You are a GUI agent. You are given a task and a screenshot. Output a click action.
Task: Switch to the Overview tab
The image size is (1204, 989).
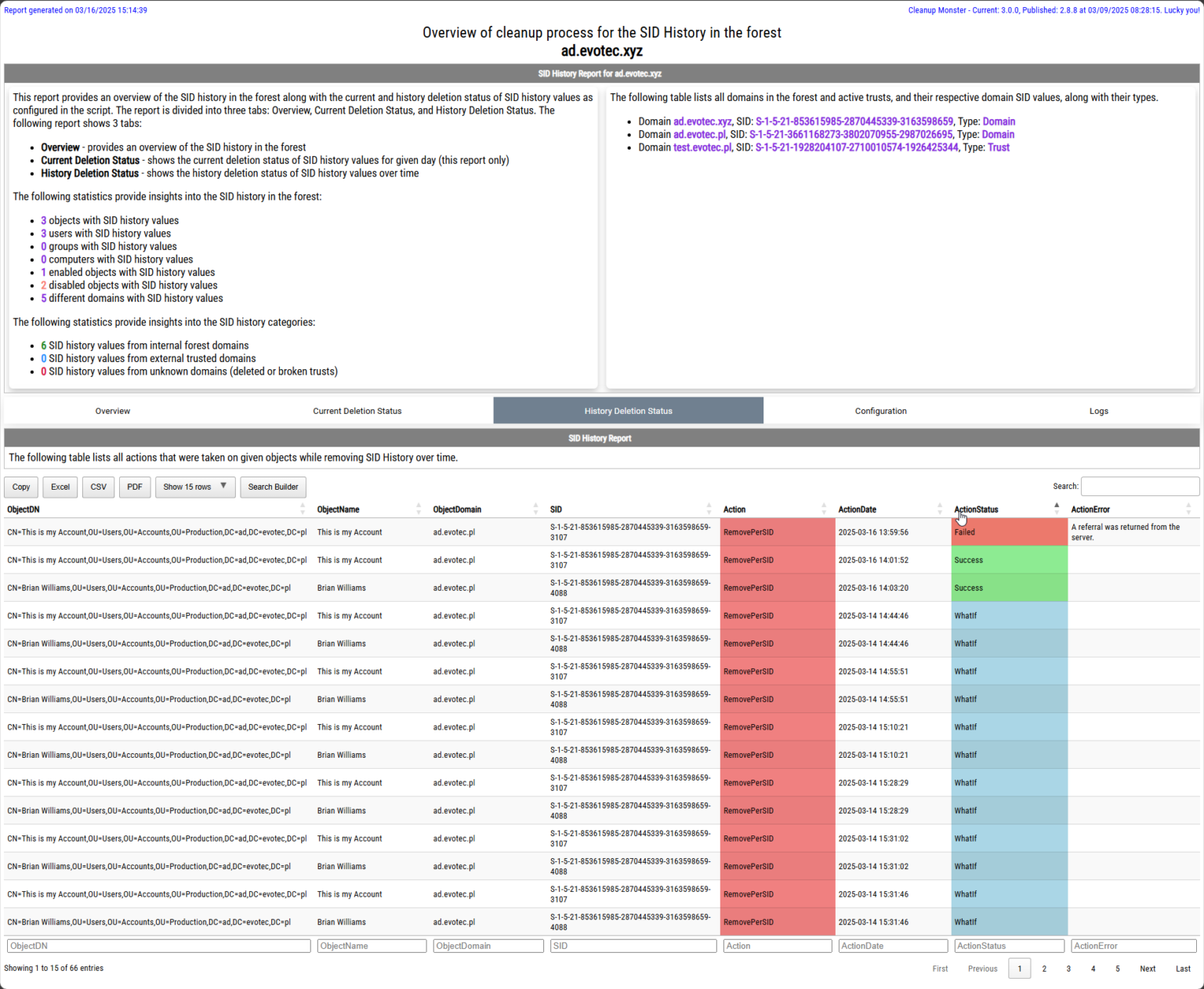tap(113, 410)
